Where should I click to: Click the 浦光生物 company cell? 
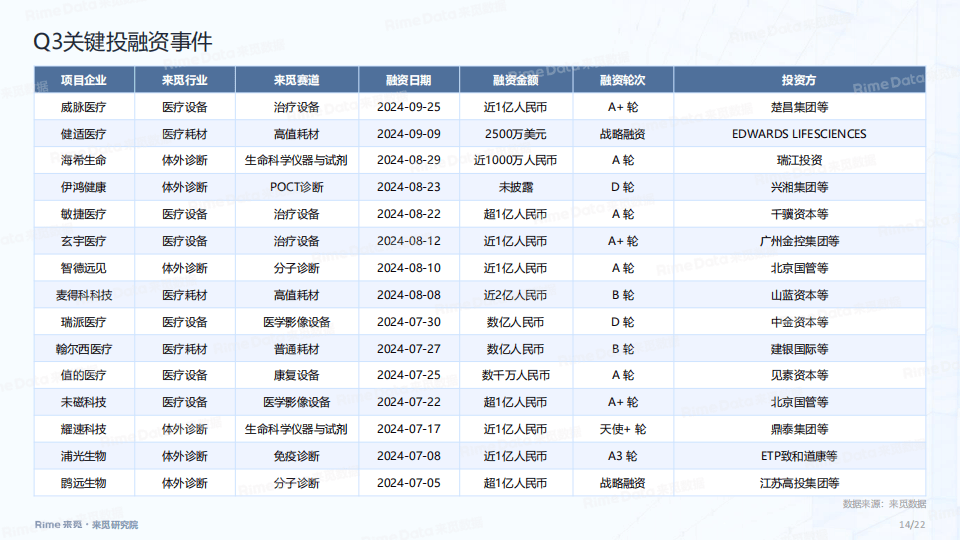pyautogui.click(x=84, y=456)
